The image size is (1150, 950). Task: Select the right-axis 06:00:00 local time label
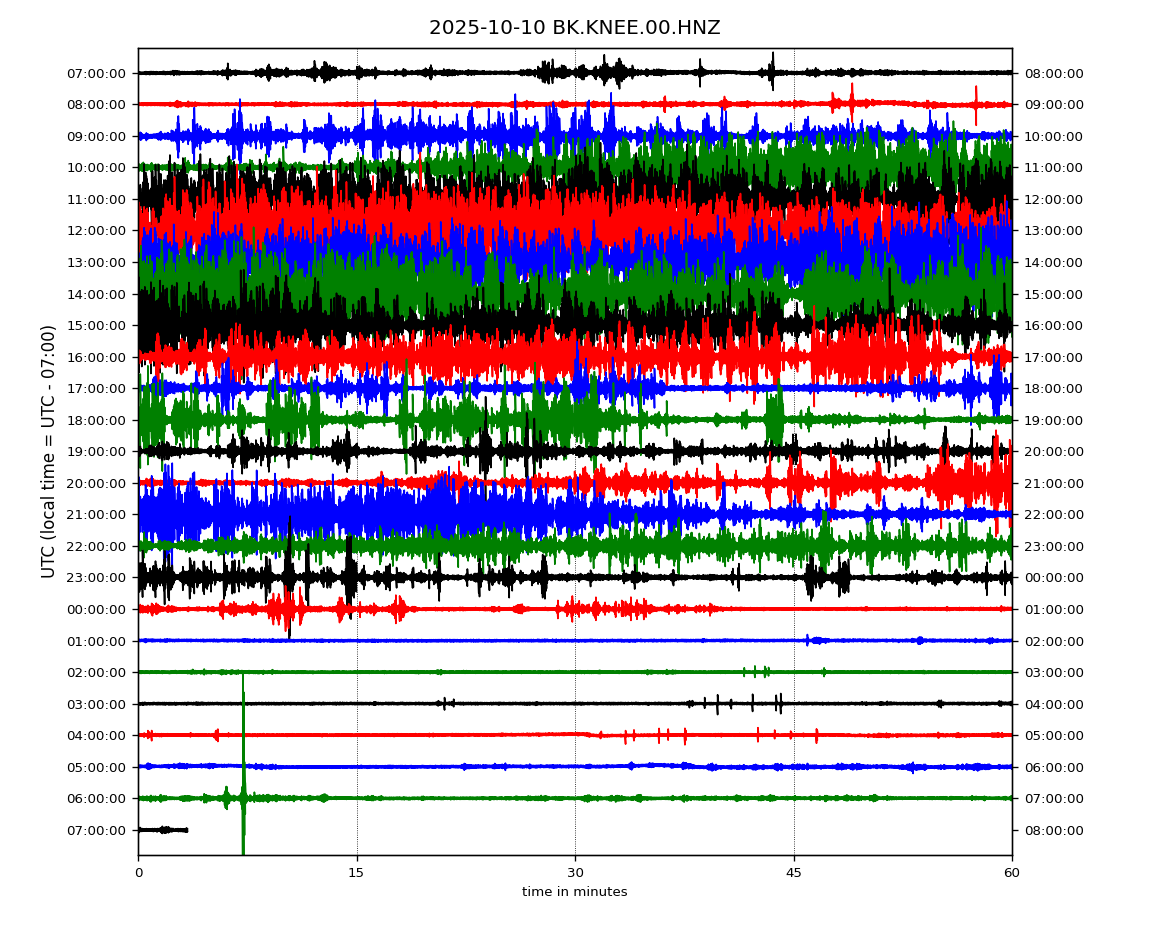[1054, 767]
